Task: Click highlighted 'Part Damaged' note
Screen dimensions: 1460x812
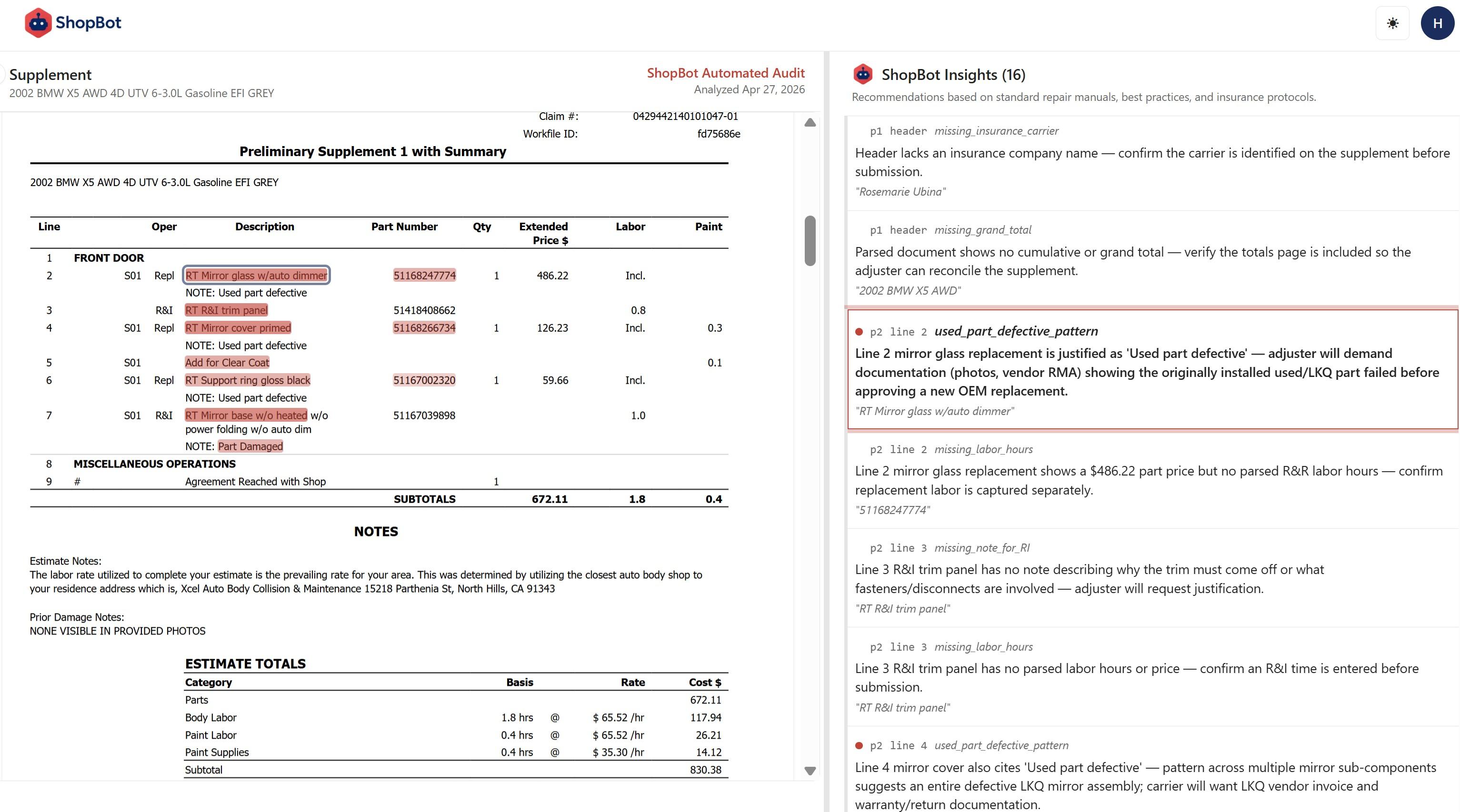Action: [250, 446]
